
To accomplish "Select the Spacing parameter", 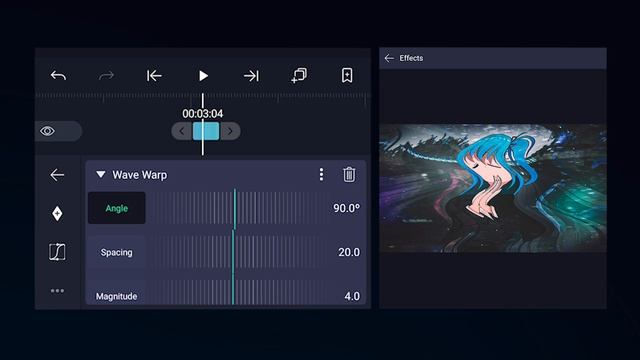I will coord(117,252).
